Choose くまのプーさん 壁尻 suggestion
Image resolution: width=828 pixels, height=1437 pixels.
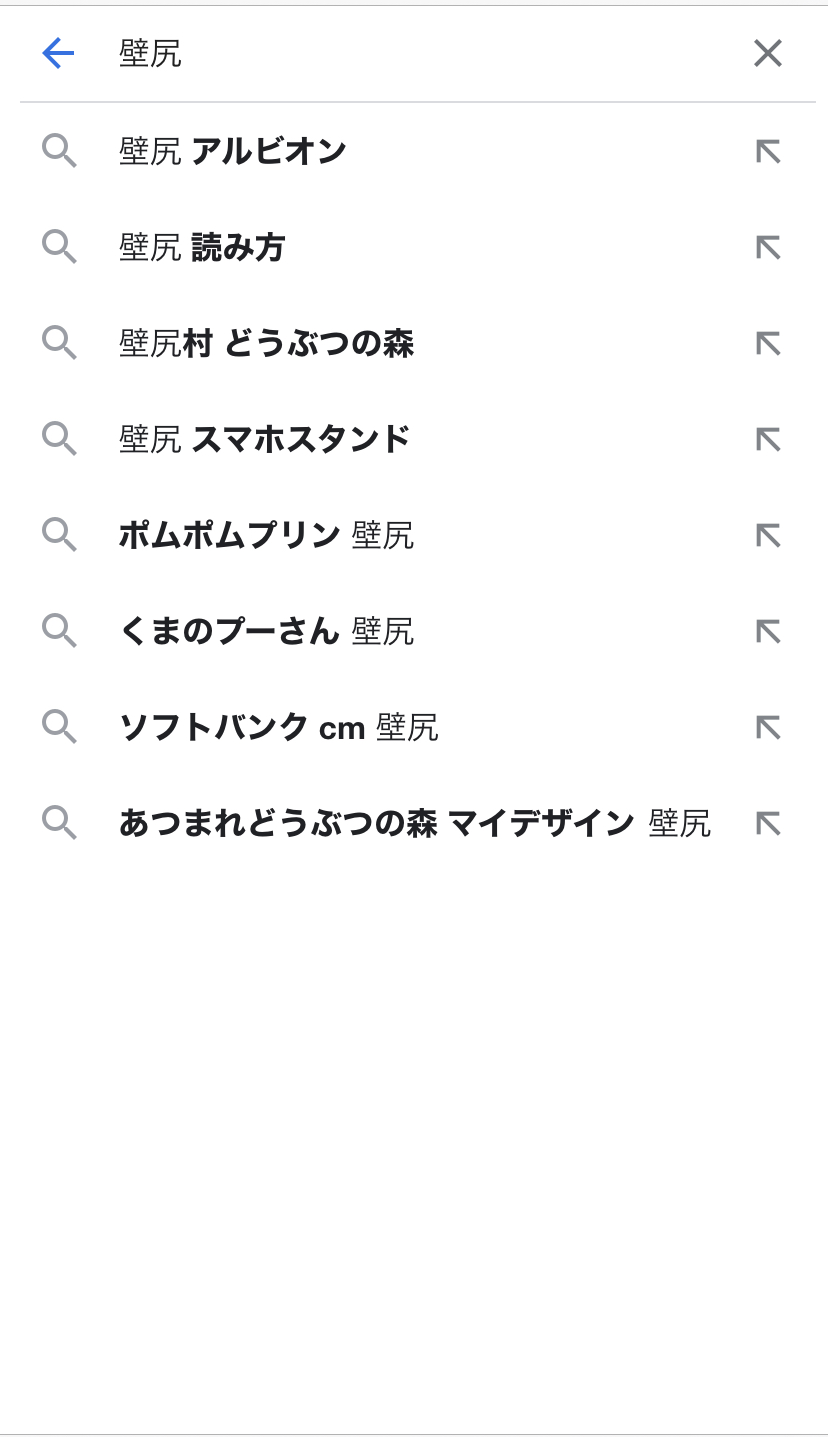pyautogui.click(x=266, y=631)
